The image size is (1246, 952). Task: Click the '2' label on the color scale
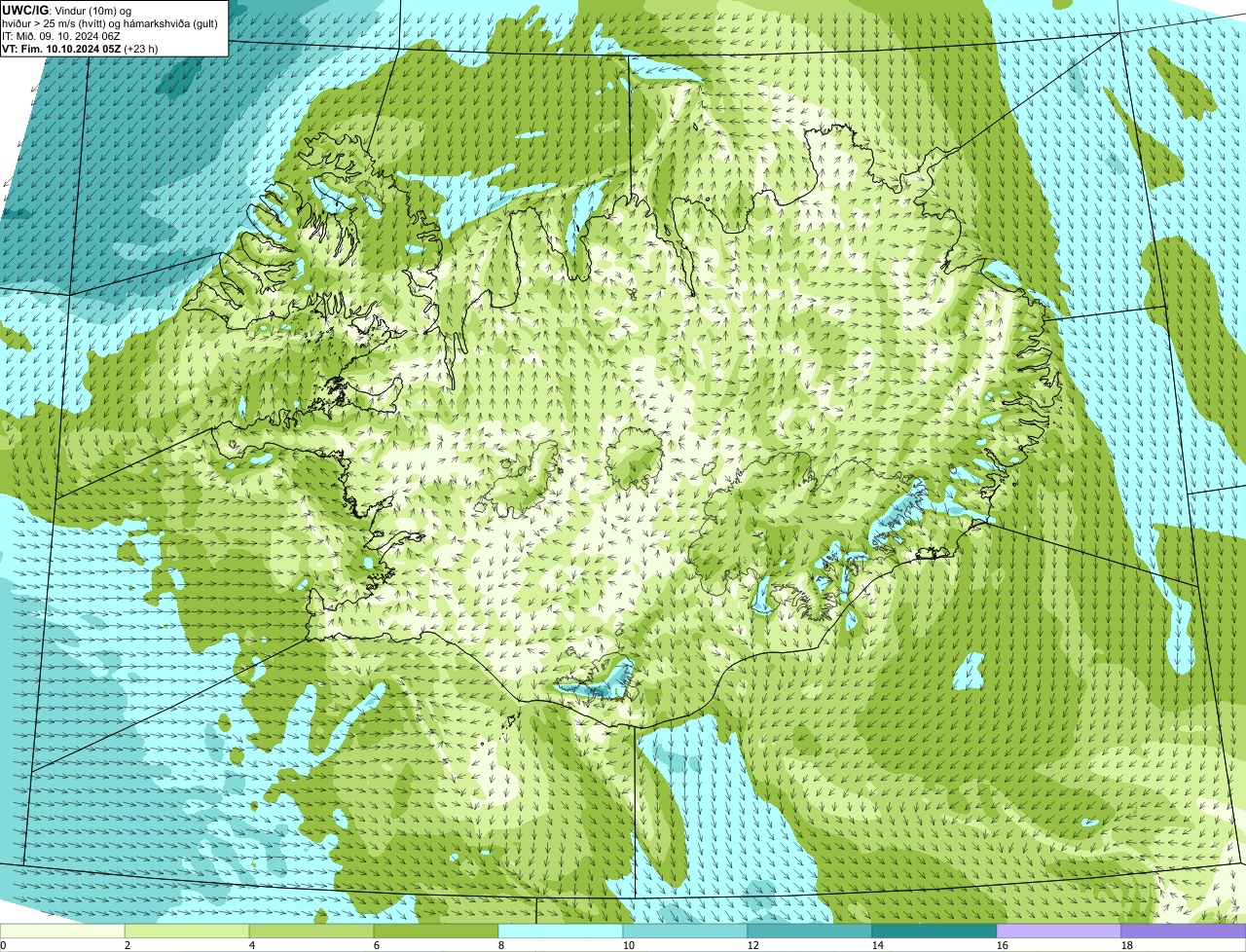pos(128,945)
